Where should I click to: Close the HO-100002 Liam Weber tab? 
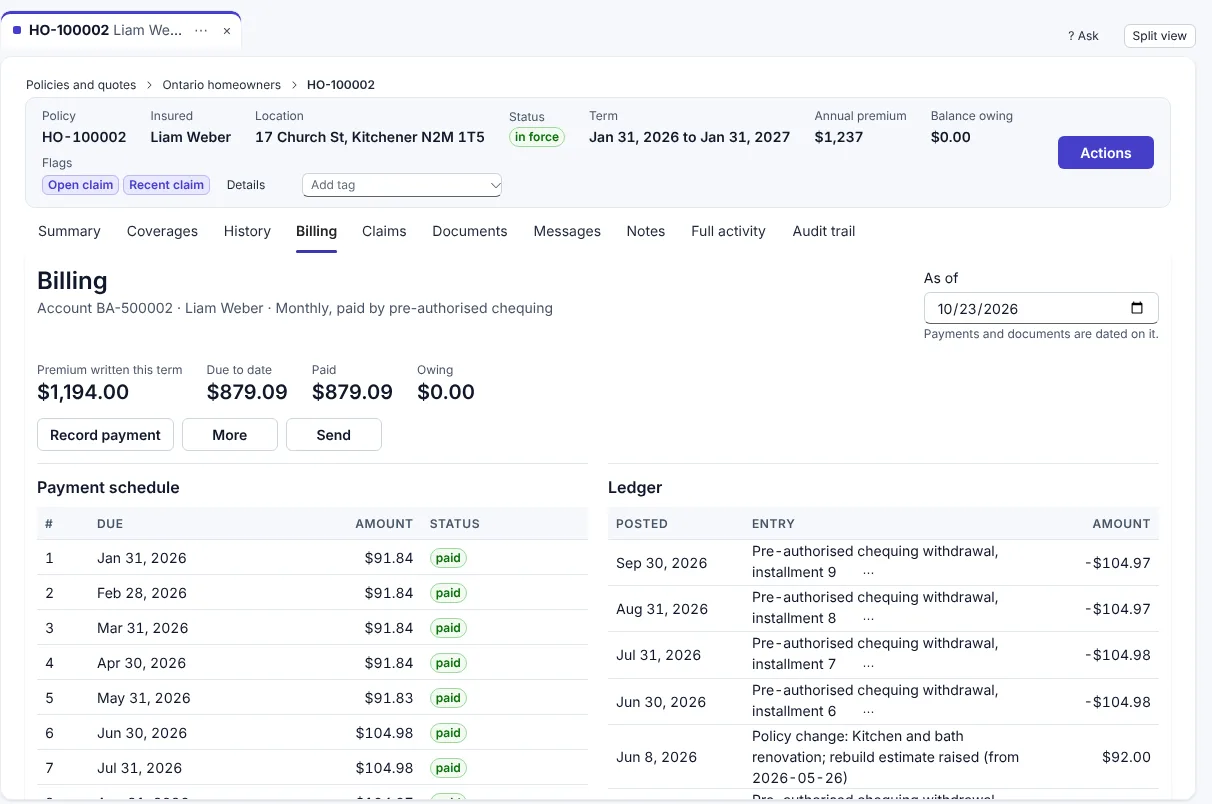[x=227, y=31]
